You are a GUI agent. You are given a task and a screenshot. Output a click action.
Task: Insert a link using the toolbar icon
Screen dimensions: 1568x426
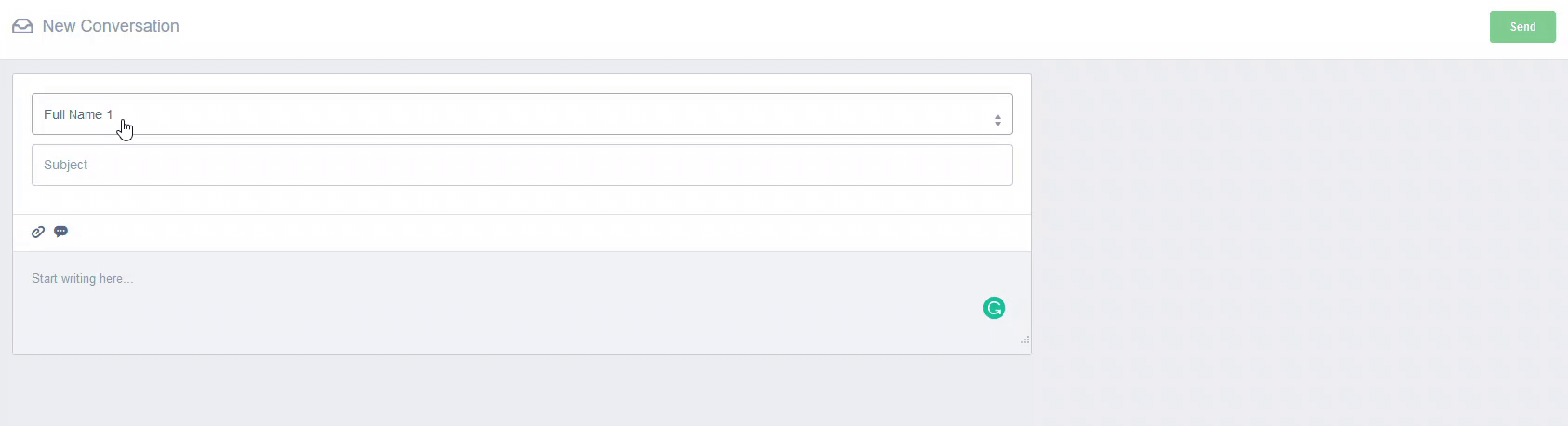[x=38, y=233]
